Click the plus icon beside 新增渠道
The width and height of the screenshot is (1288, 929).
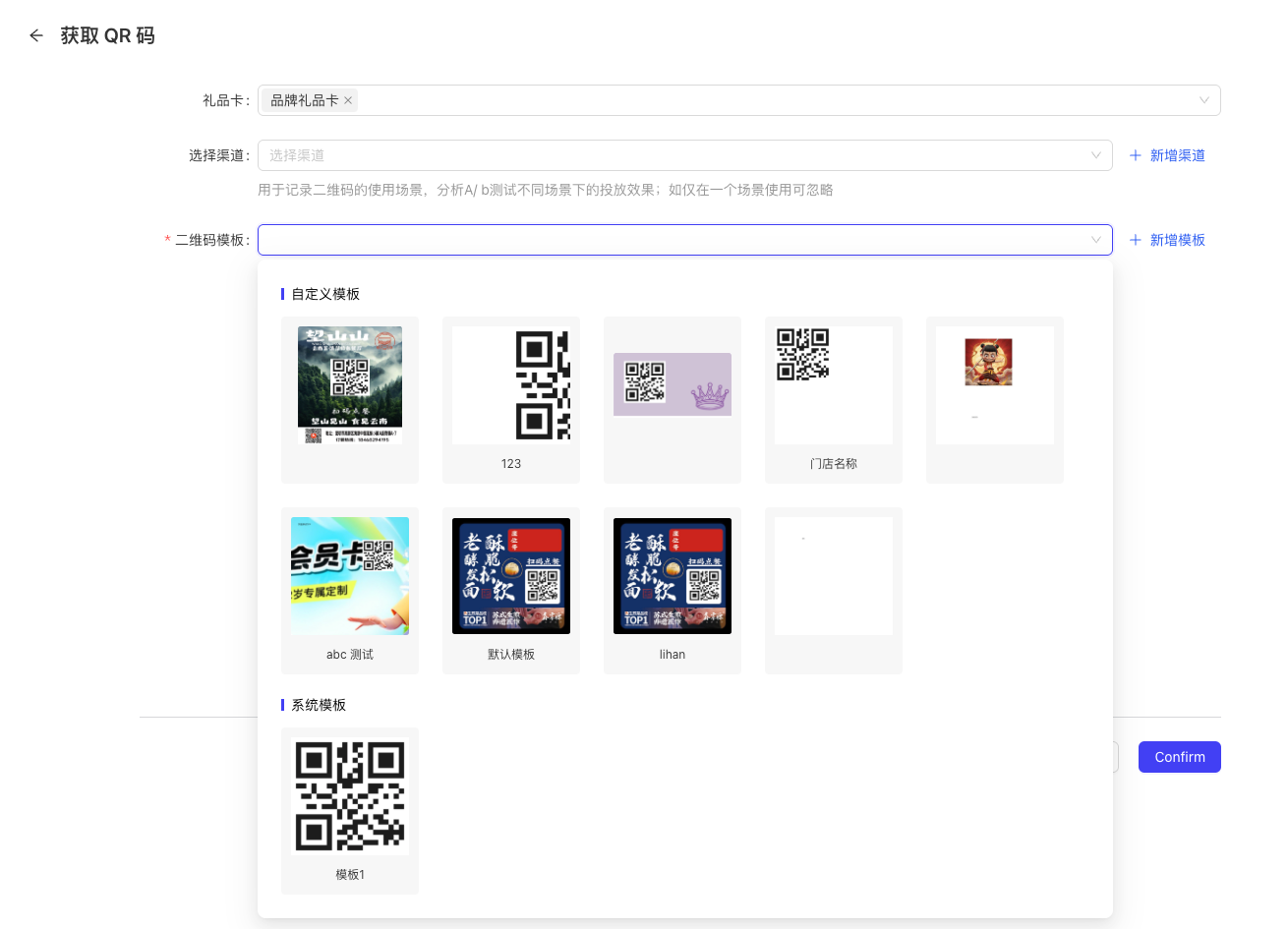pos(1136,155)
